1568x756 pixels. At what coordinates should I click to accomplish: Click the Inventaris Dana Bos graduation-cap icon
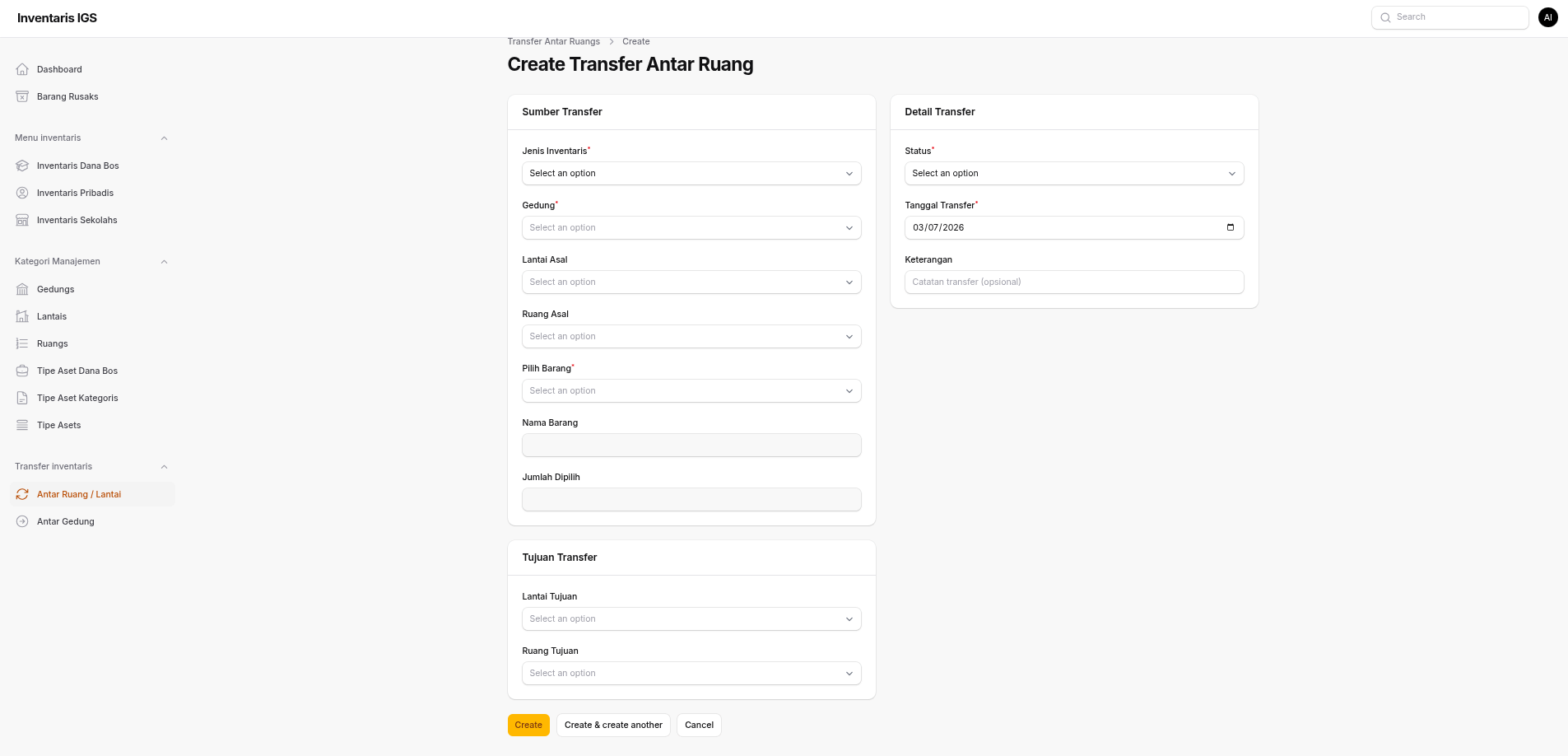tap(22, 166)
